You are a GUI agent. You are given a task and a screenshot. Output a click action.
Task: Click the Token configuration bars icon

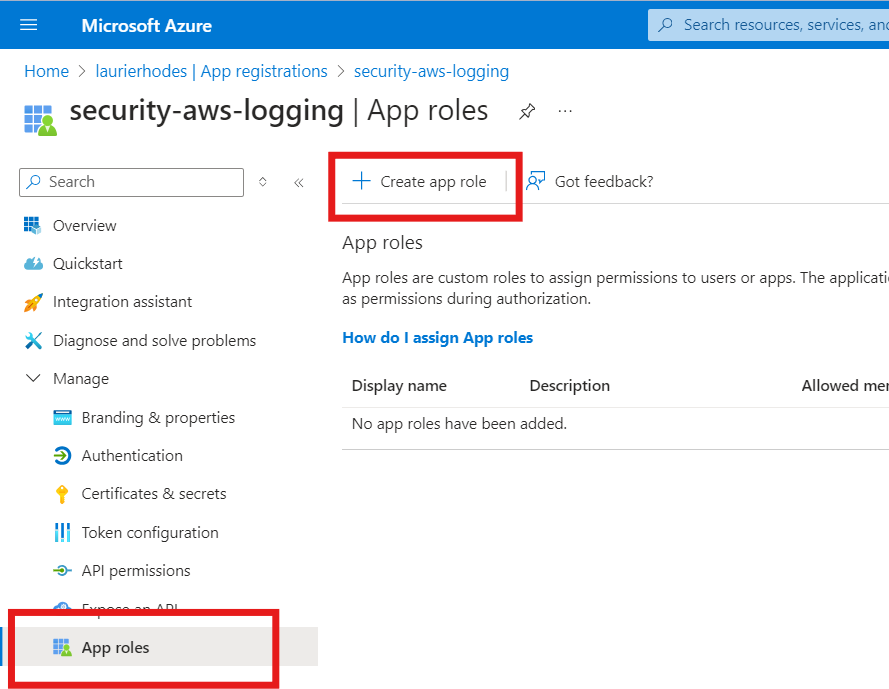(62, 532)
